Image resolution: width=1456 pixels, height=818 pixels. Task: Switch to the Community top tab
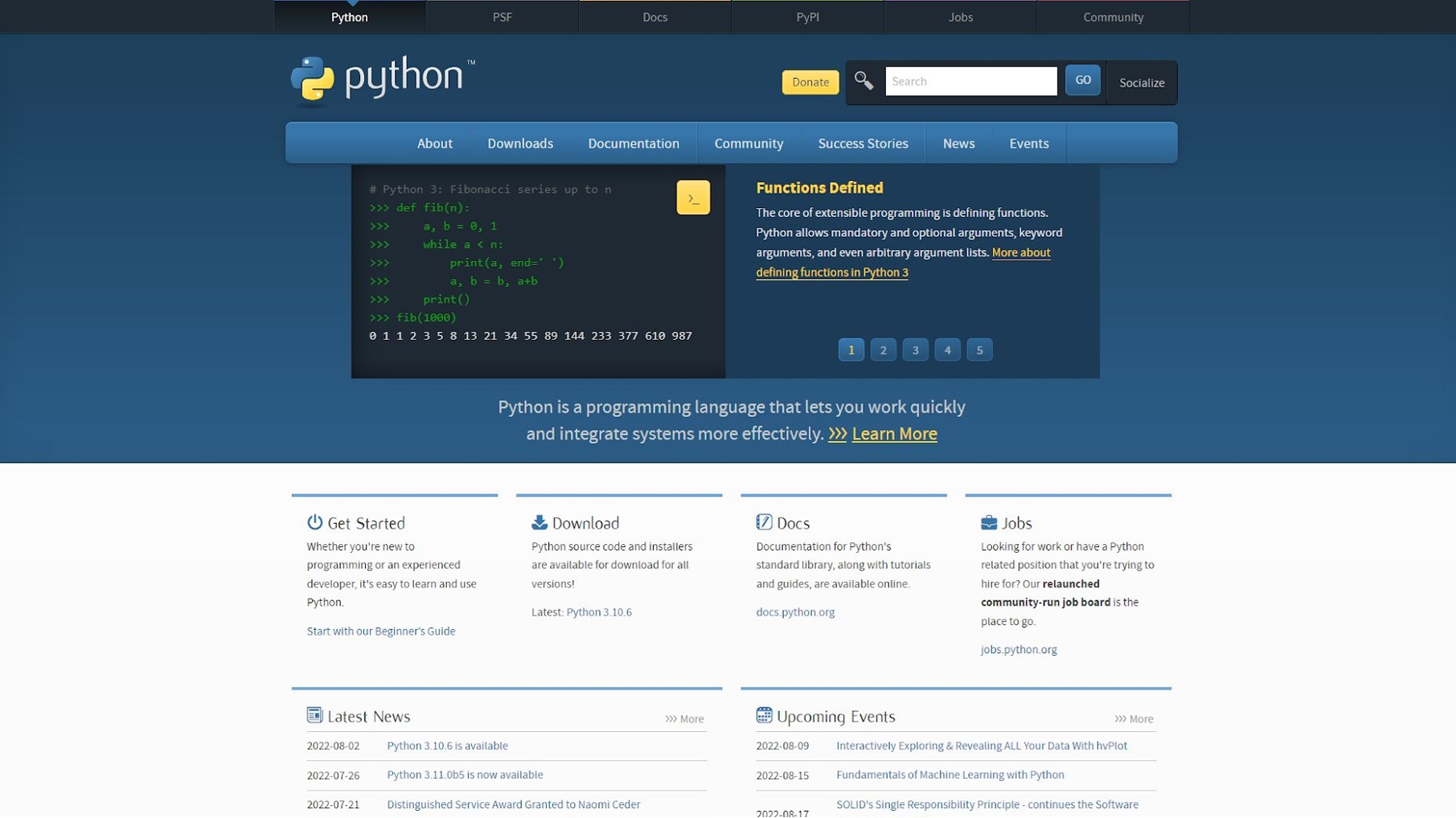(1114, 17)
